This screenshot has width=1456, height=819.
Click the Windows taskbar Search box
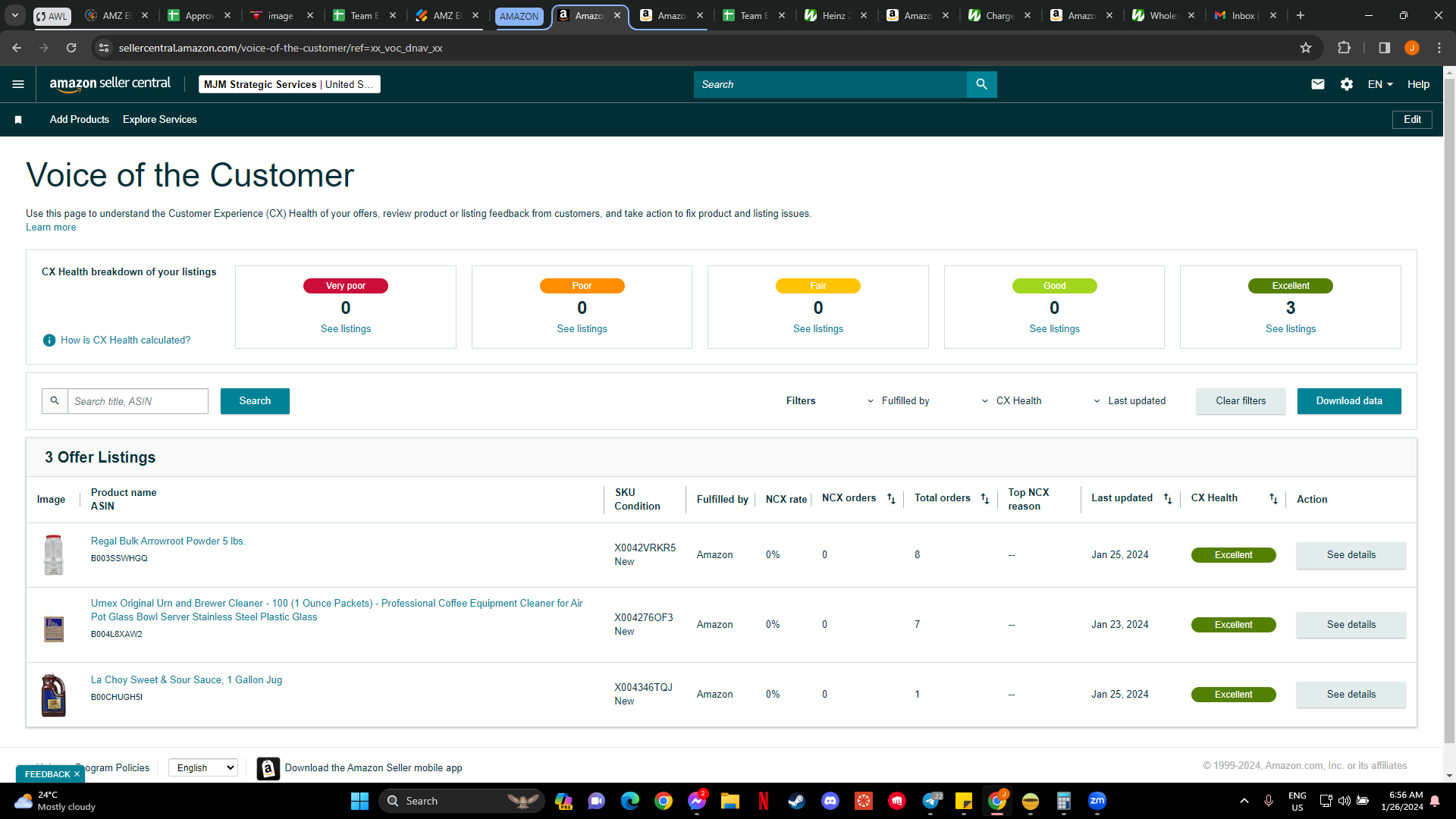(x=461, y=801)
